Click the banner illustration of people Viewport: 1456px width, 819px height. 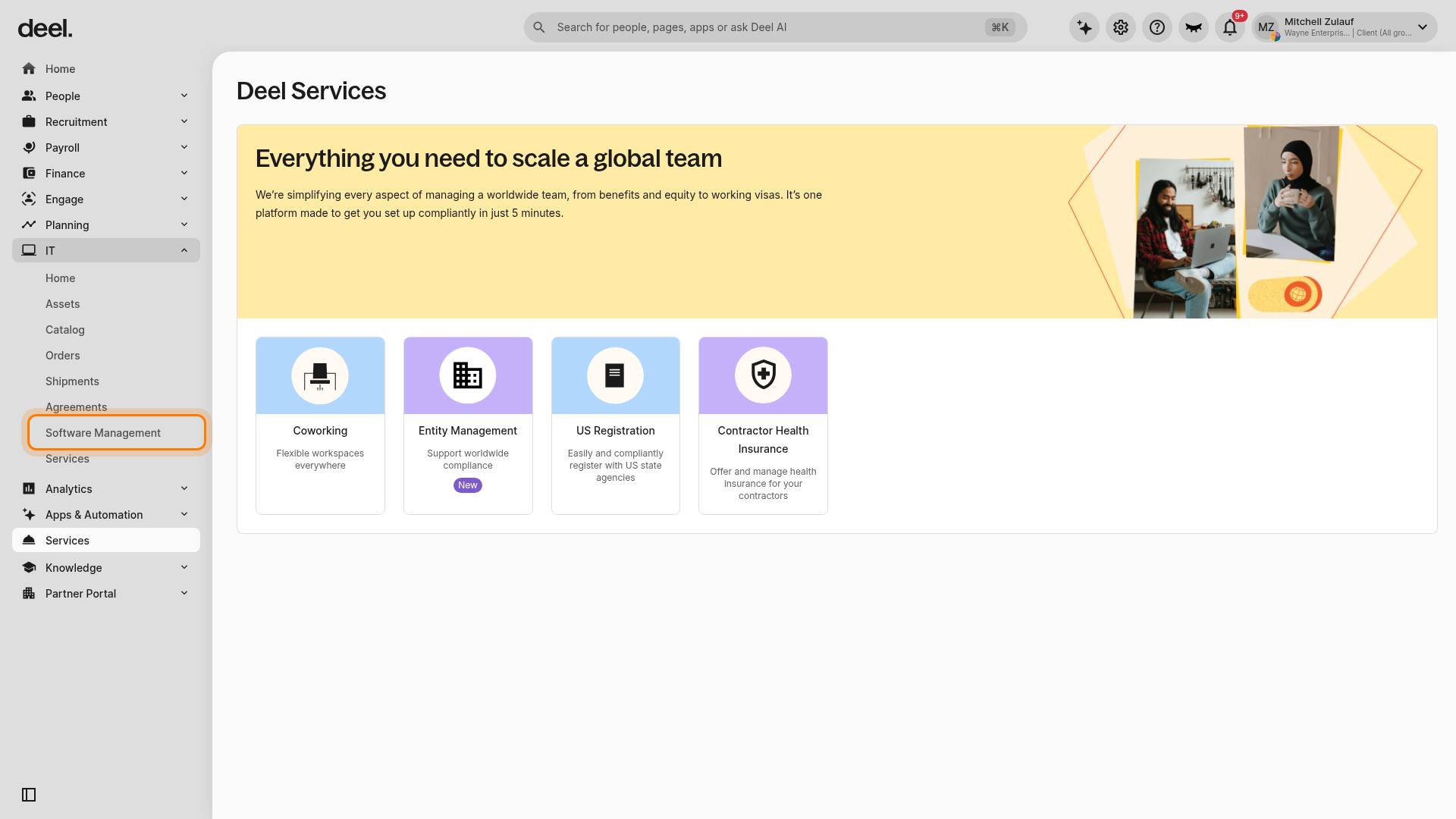1244,221
